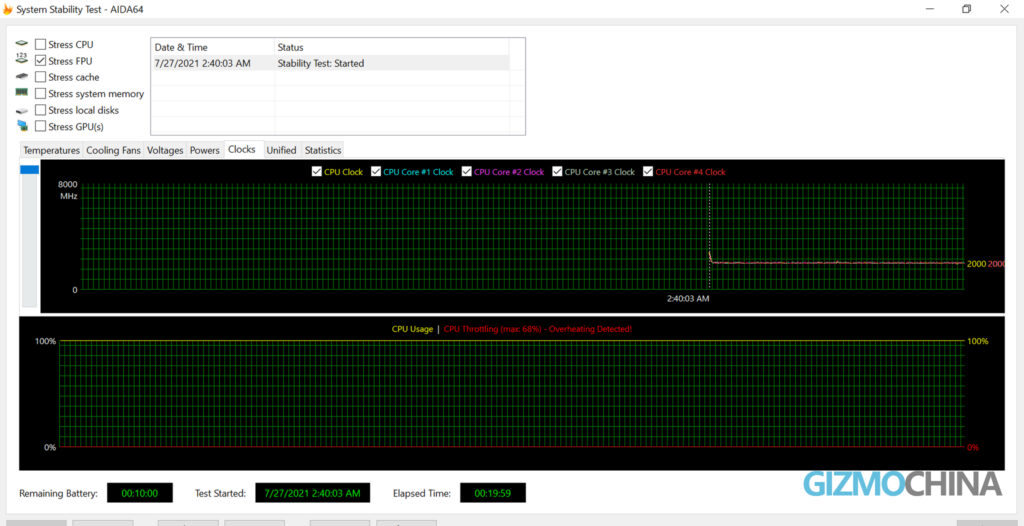Enable the Stress CPU checkbox

tap(40, 44)
